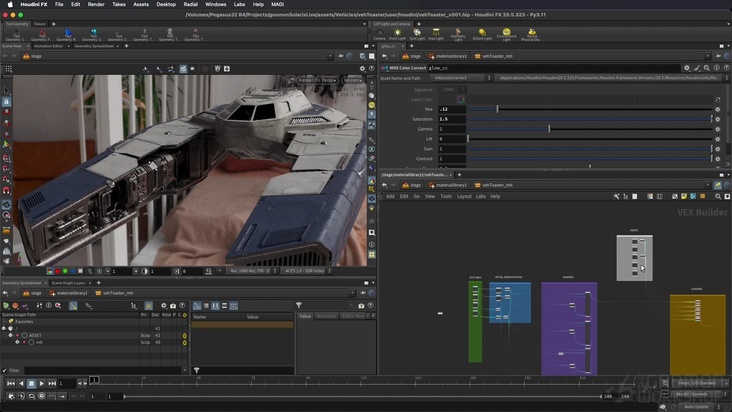732x412 pixels.
Task: Open the network editor Layout menu
Action: click(x=464, y=196)
